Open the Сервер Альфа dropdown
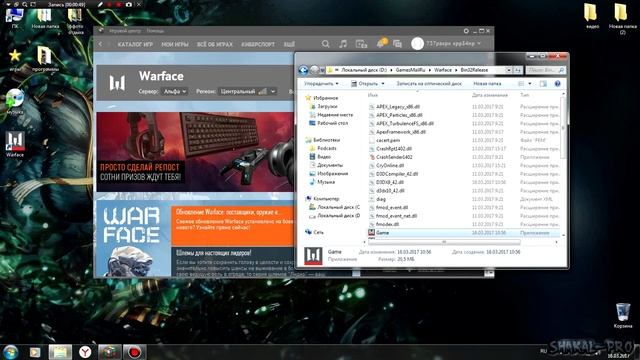The image size is (640, 360). click(175, 91)
